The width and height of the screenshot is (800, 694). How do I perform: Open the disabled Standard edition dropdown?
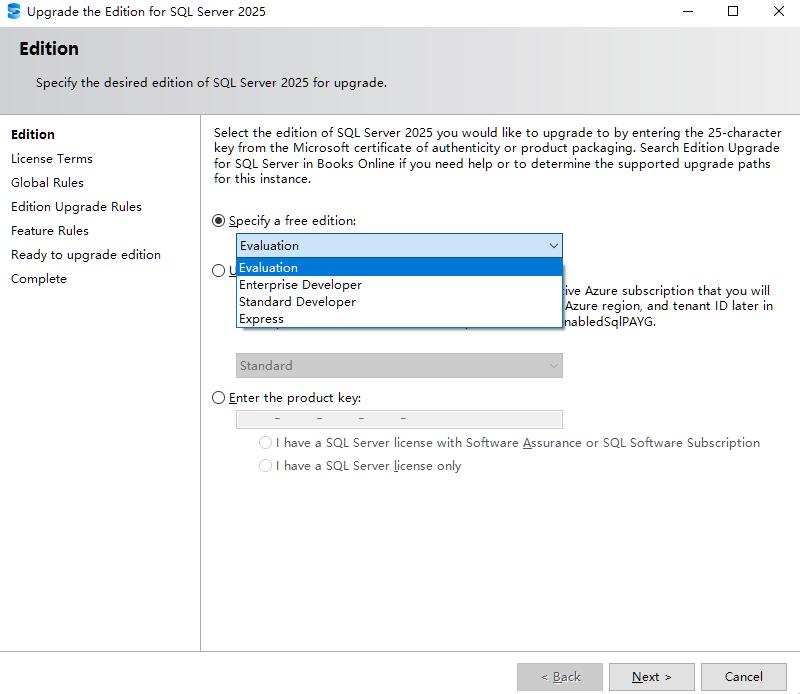399,365
